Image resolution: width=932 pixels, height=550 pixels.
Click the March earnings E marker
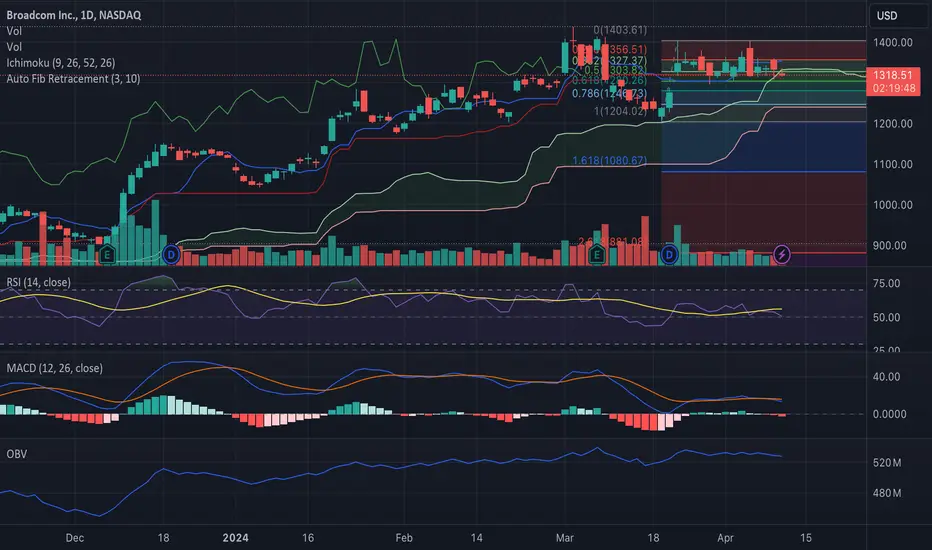(x=597, y=256)
